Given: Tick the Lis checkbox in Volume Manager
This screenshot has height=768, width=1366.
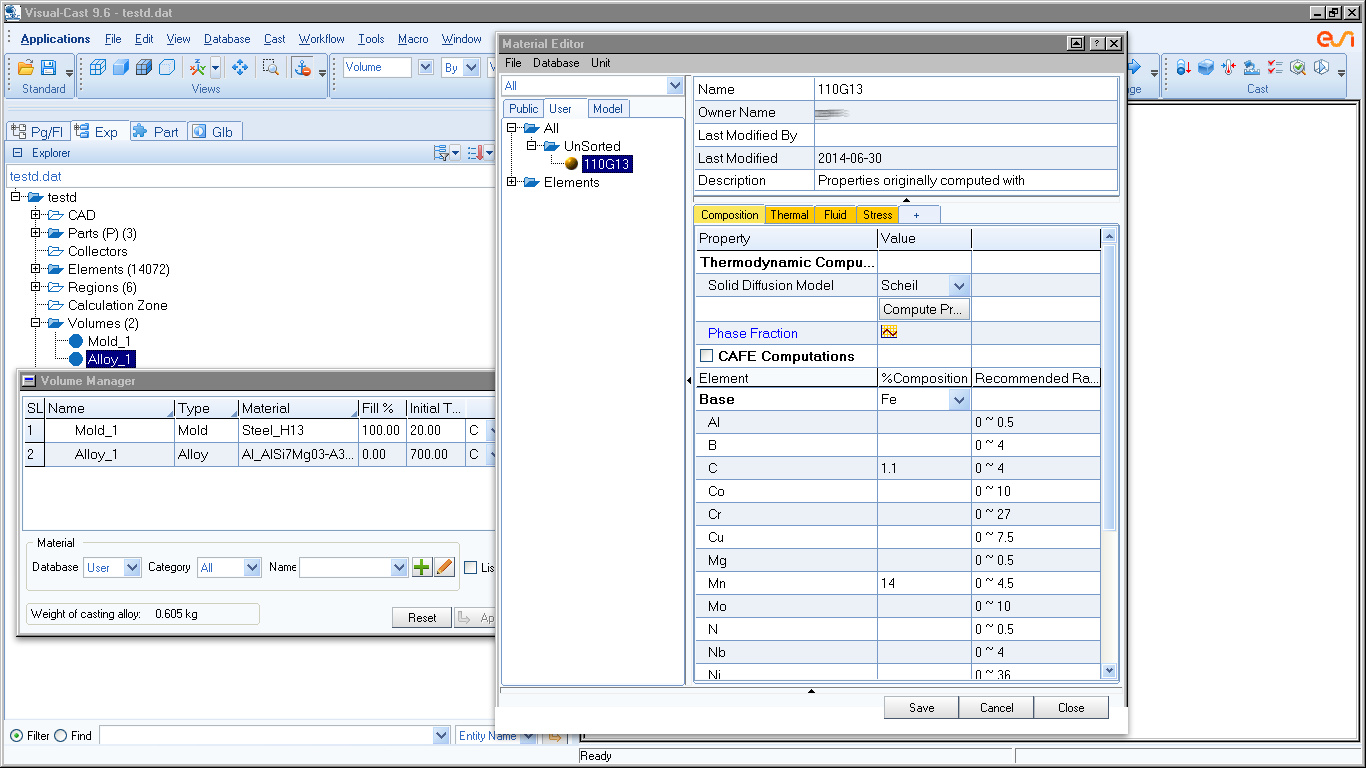Looking at the screenshot, I should 471,567.
